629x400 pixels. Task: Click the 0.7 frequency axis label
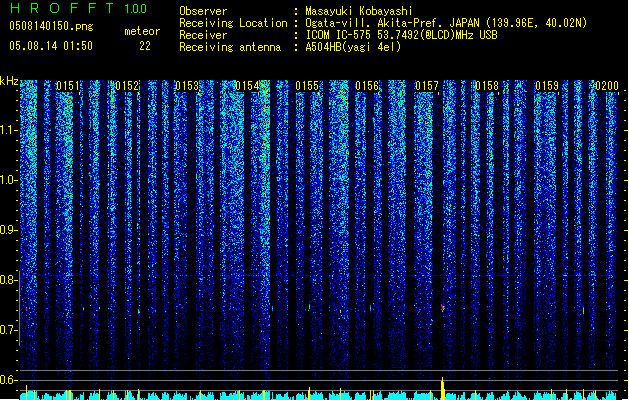(x=9, y=330)
